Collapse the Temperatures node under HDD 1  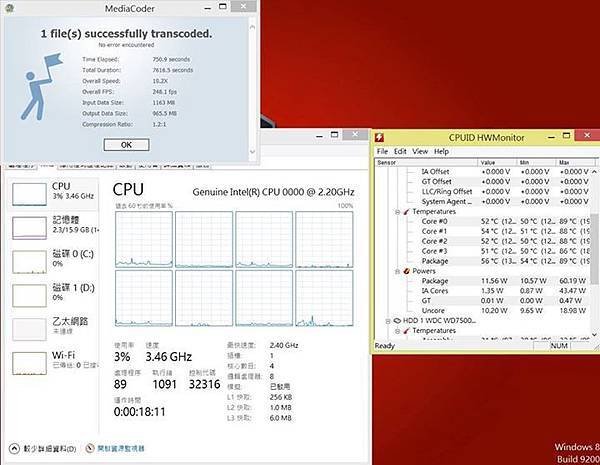(398, 331)
